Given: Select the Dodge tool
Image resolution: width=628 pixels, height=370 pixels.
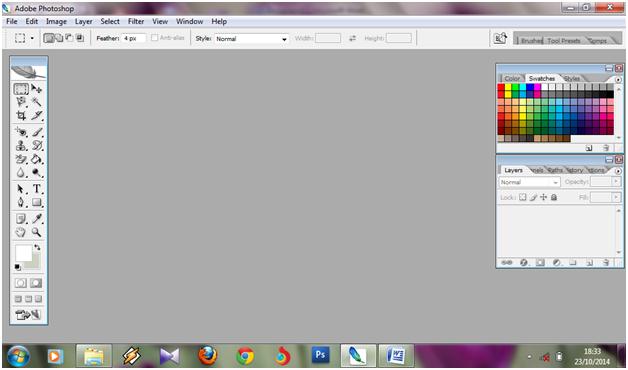Looking at the screenshot, I should coord(36,173).
